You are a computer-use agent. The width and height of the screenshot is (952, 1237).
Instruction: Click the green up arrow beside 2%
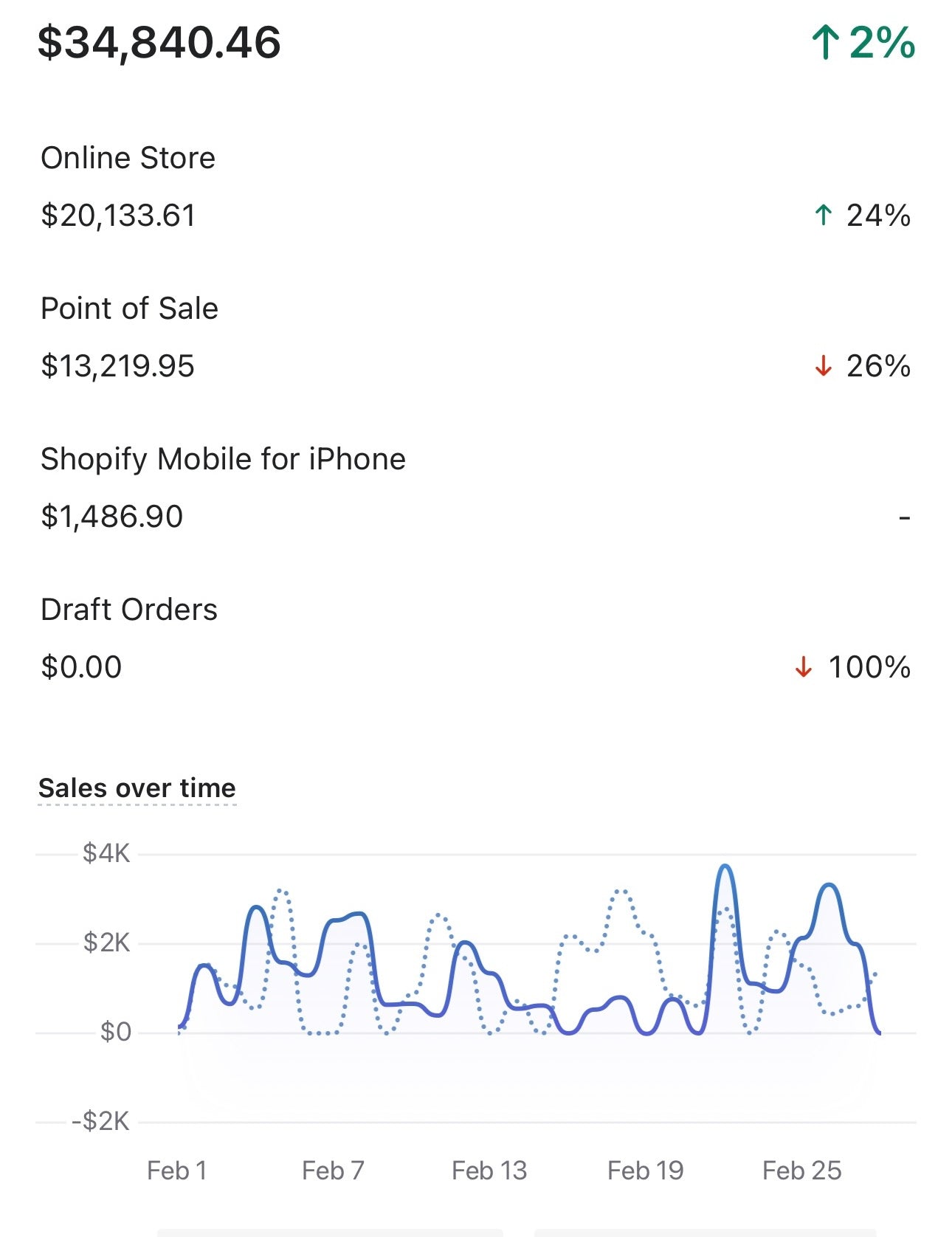pyautogui.click(x=825, y=42)
